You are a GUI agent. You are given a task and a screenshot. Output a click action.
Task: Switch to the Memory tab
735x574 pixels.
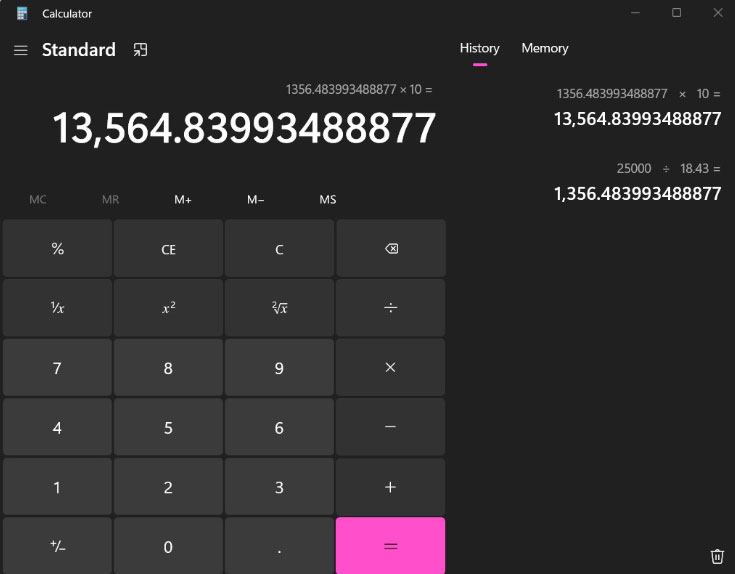pos(545,48)
